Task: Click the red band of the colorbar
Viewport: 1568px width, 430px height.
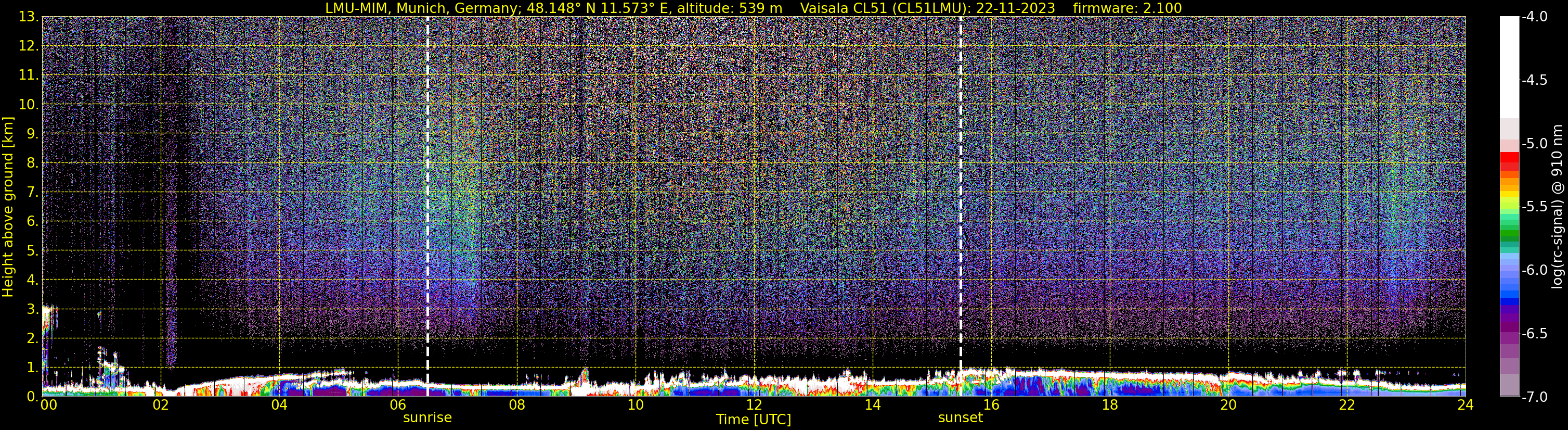Action: coord(1510,157)
